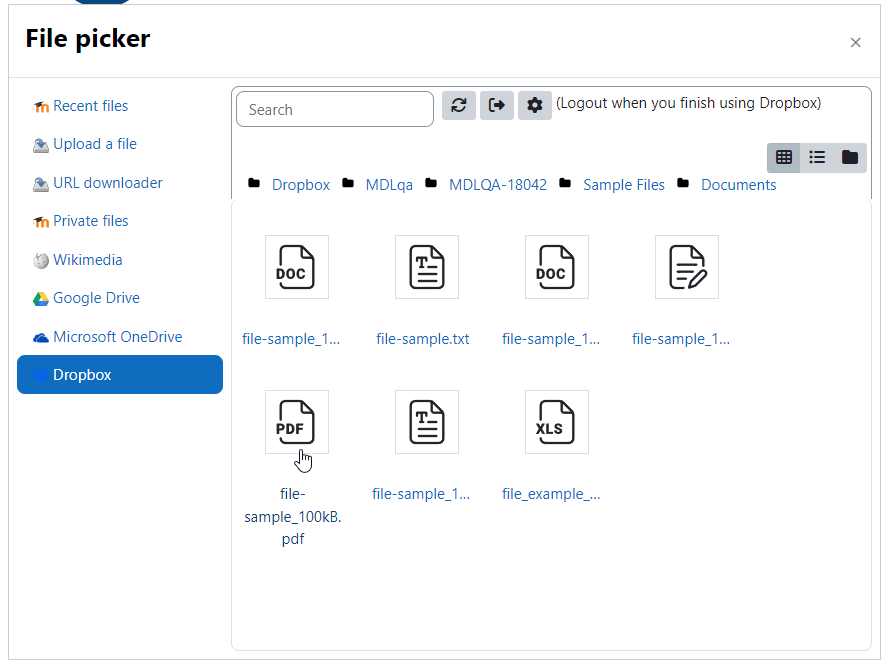The width and height of the screenshot is (895, 668).
Task: Switch to list details view
Action: pyautogui.click(x=817, y=158)
